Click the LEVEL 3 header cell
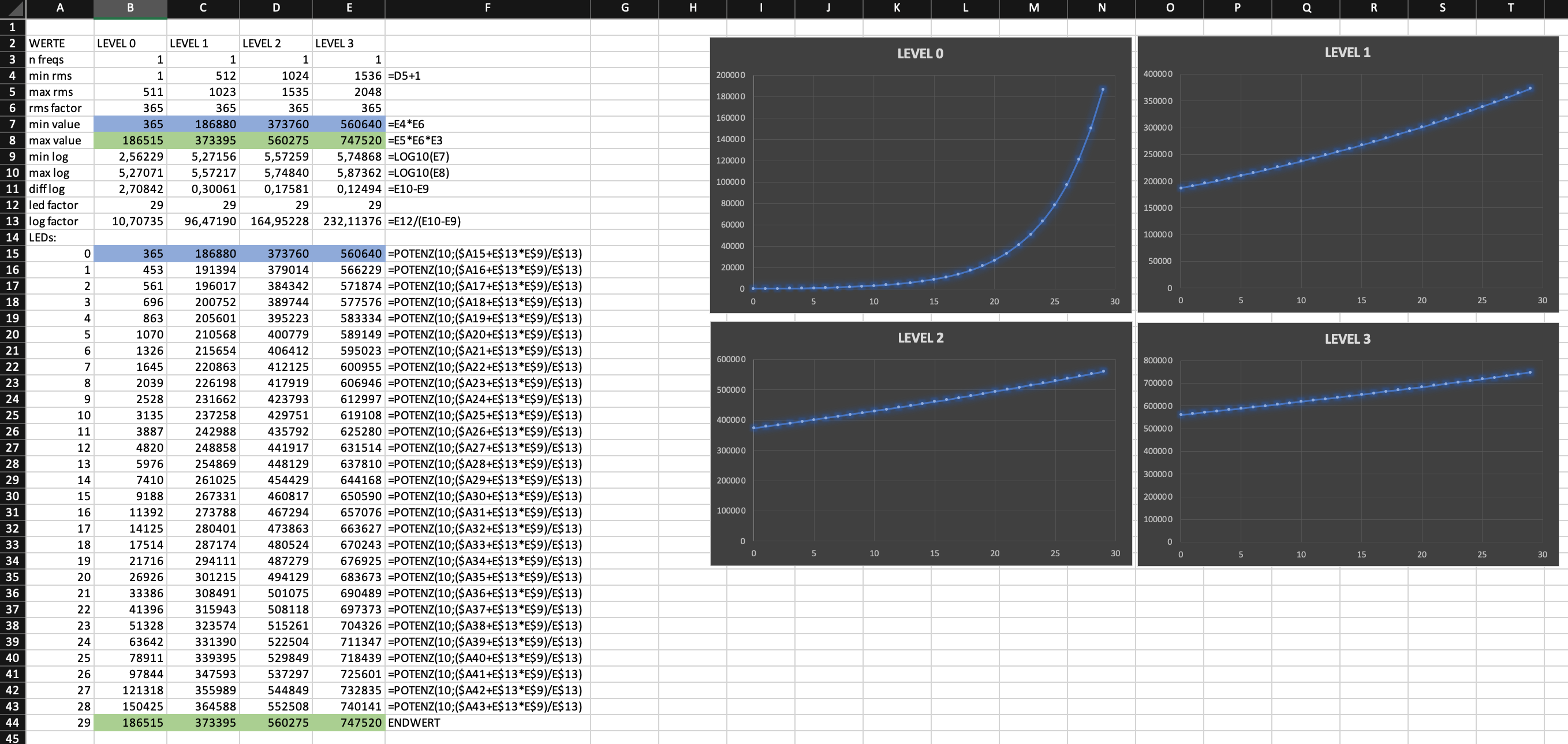The width and height of the screenshot is (1568, 744). click(x=349, y=43)
